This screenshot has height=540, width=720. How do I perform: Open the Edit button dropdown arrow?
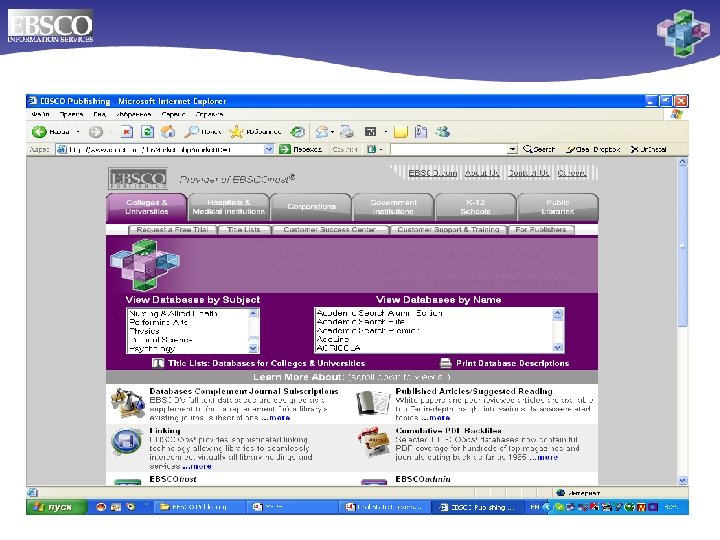pyautogui.click(x=385, y=132)
